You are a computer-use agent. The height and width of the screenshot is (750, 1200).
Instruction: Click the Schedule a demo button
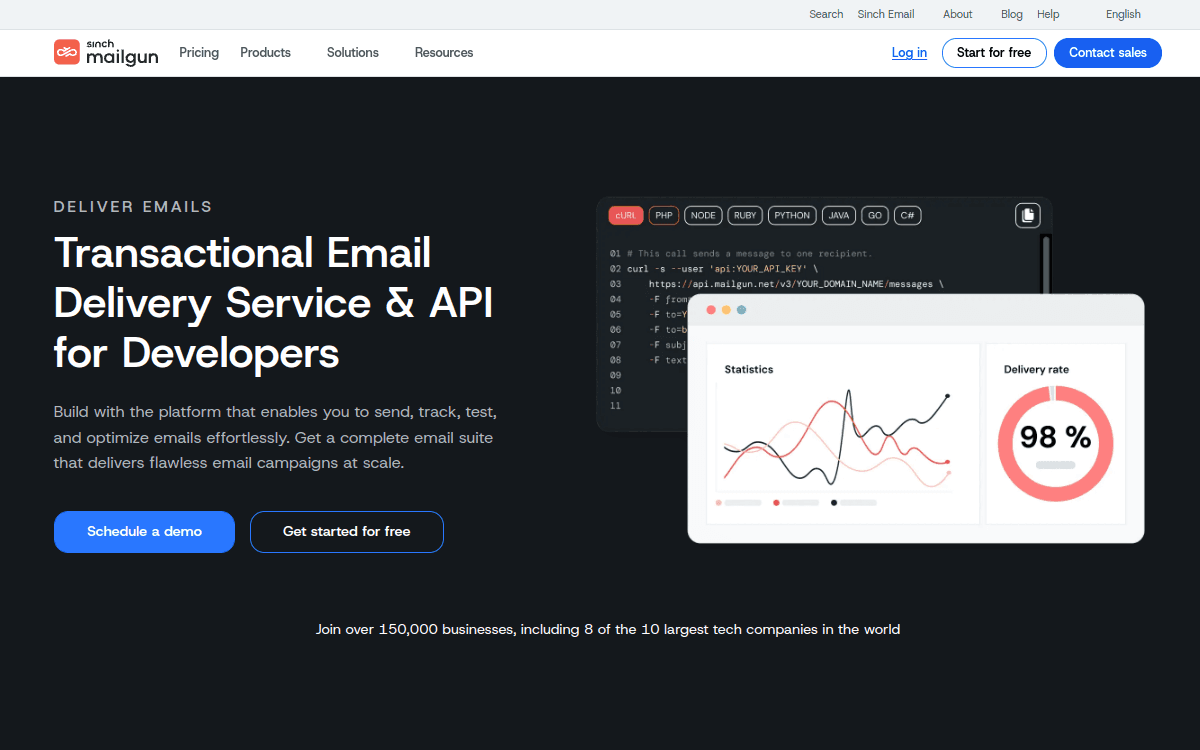coord(144,531)
